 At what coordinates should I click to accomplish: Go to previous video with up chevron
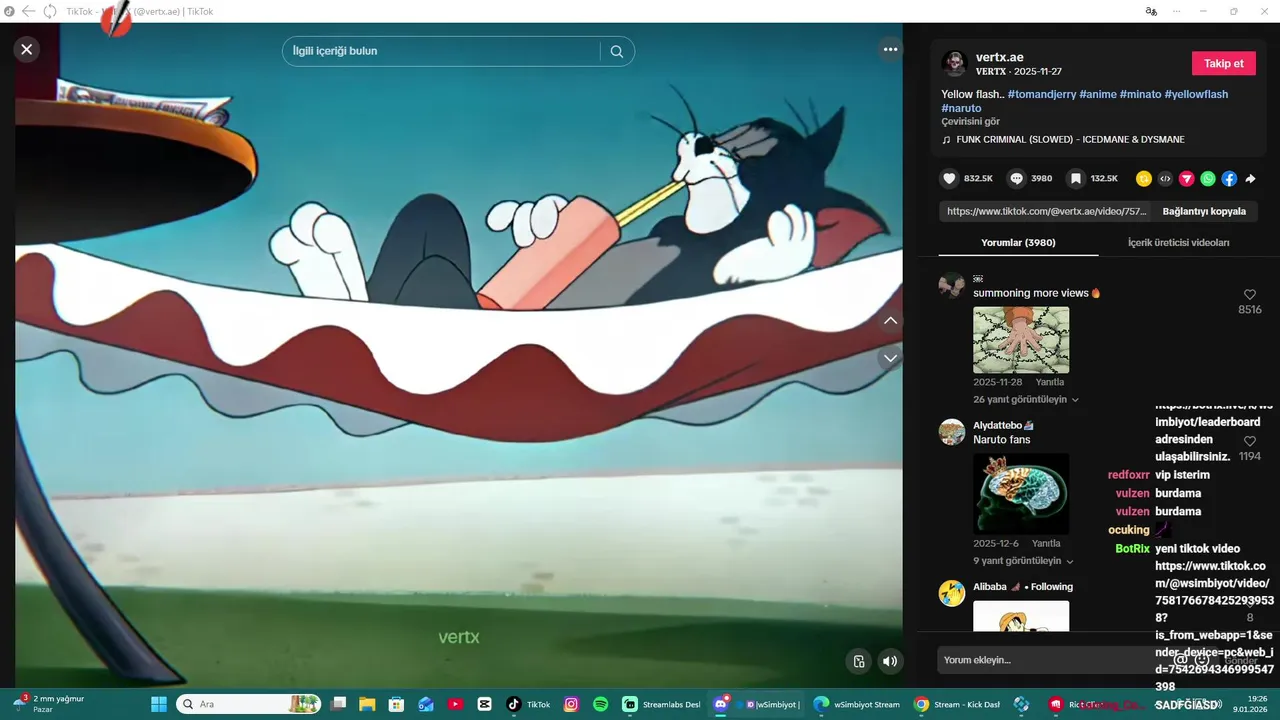point(890,321)
